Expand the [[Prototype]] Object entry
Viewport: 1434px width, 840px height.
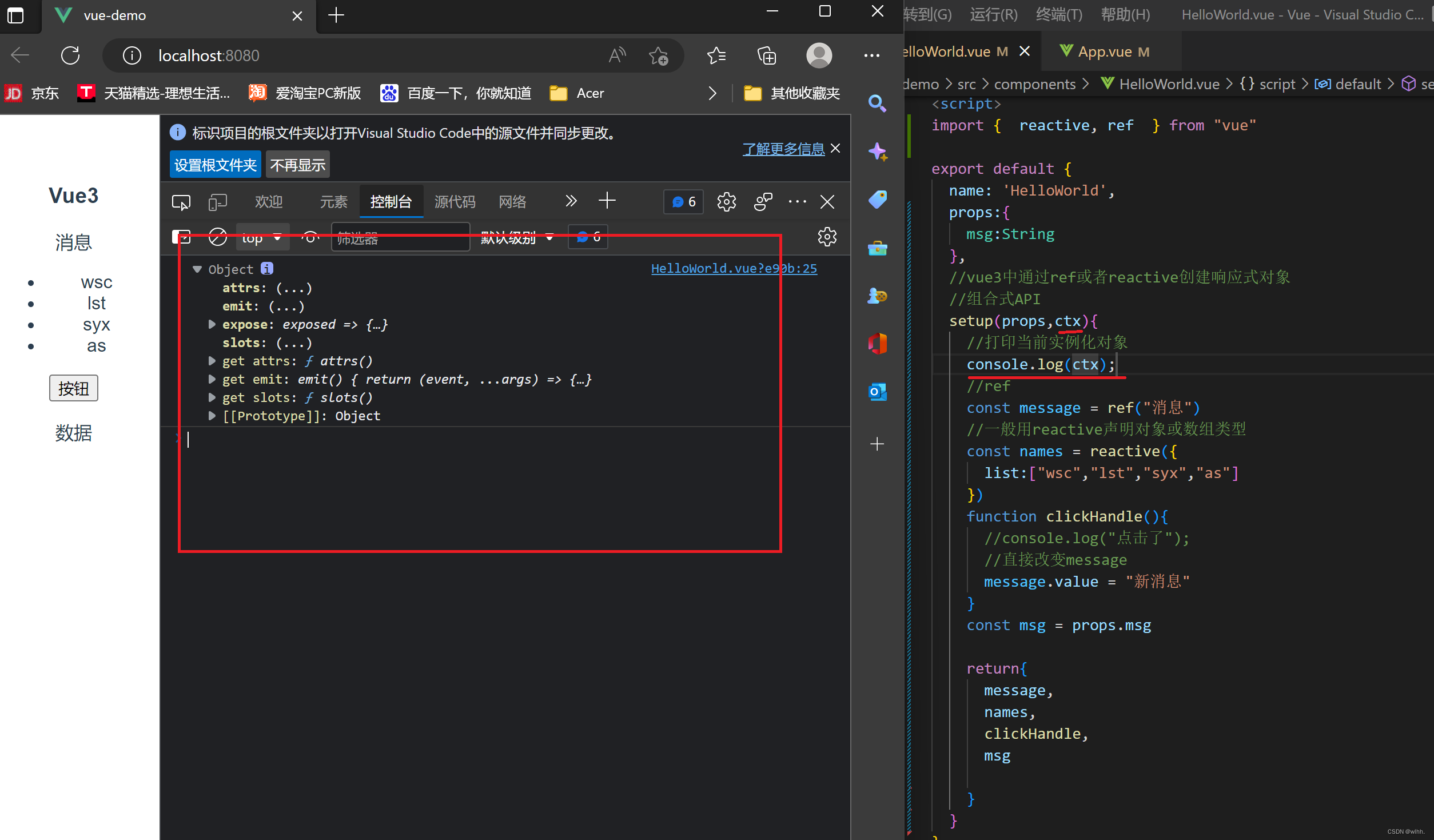point(212,416)
